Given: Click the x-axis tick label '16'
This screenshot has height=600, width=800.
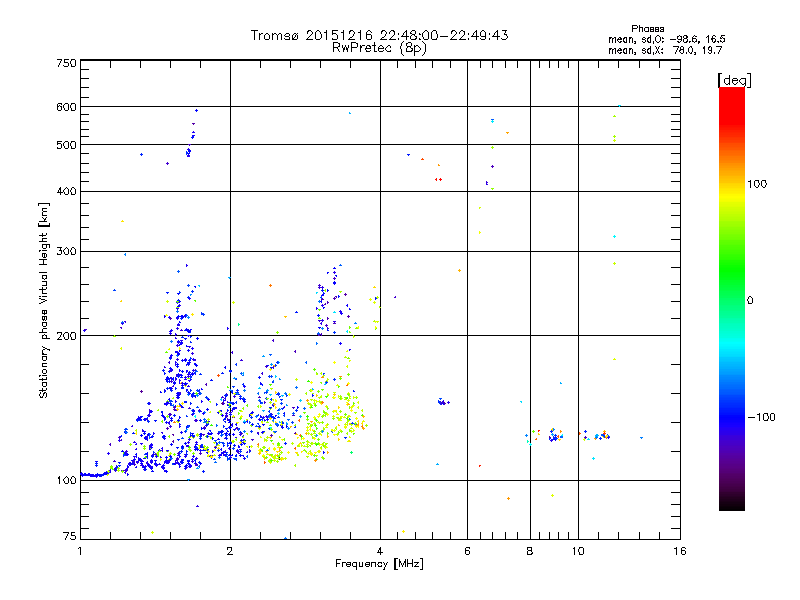Looking at the screenshot, I should (x=680, y=551).
